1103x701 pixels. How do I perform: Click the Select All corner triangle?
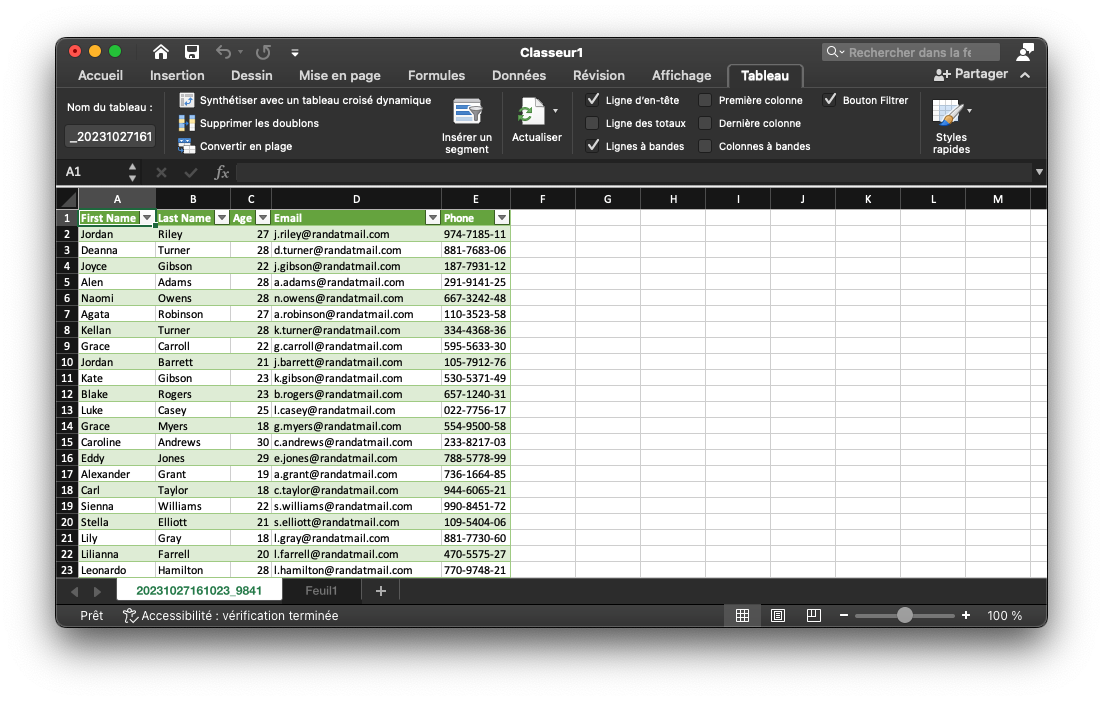68,199
